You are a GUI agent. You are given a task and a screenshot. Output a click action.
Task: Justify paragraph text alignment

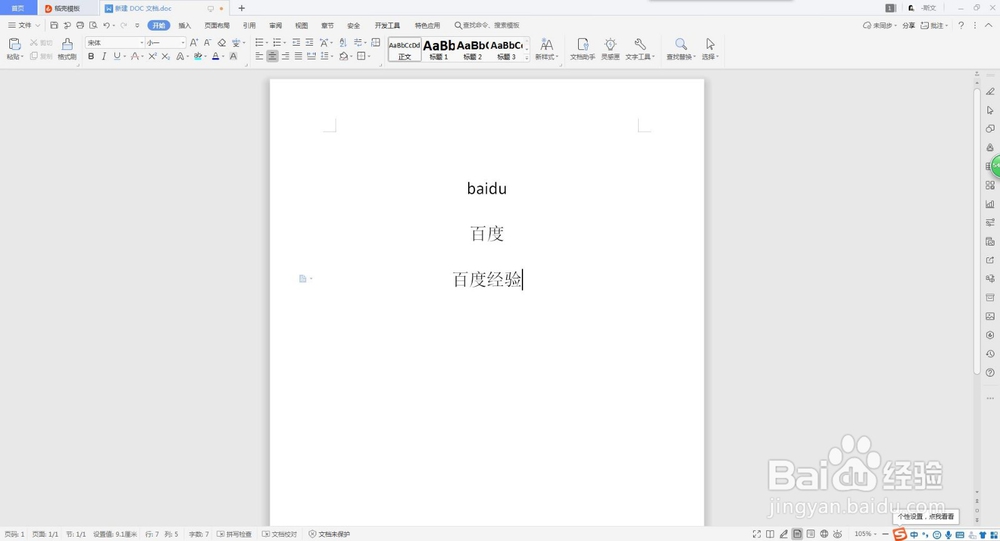point(298,57)
